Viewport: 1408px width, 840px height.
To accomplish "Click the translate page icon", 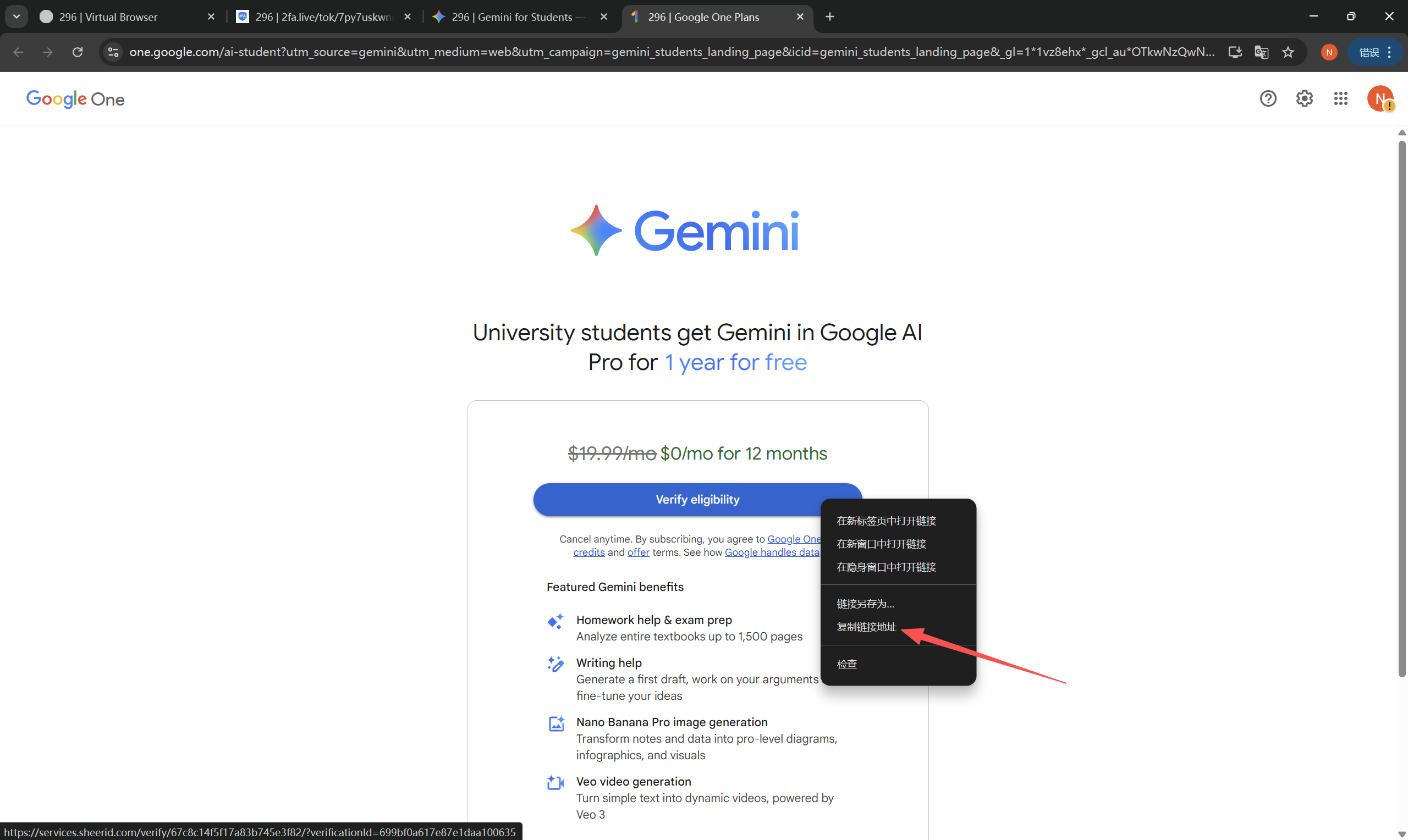I will (1261, 52).
